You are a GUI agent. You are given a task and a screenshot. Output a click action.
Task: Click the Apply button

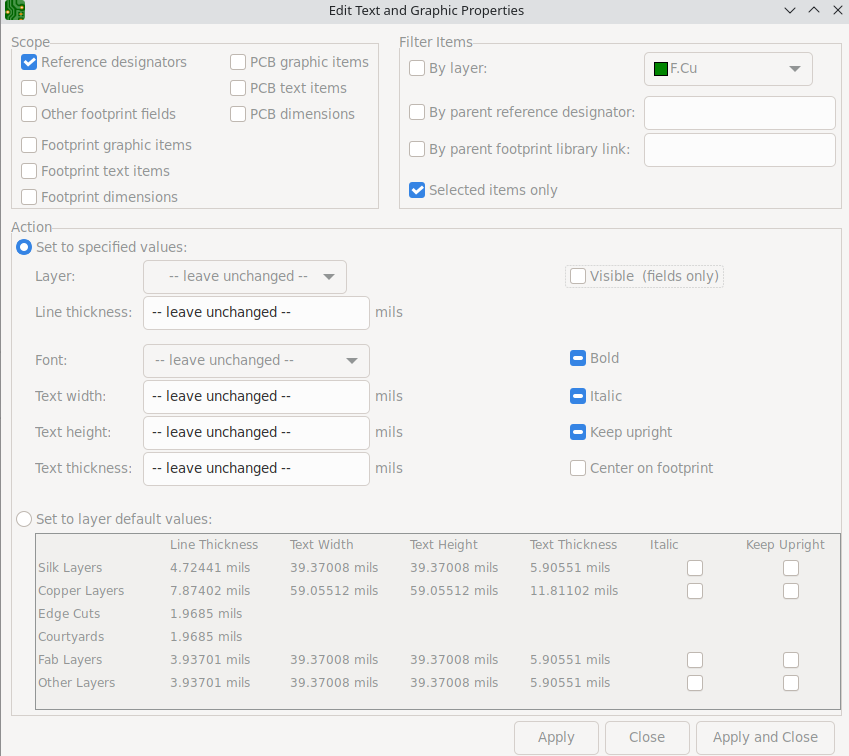click(556, 737)
